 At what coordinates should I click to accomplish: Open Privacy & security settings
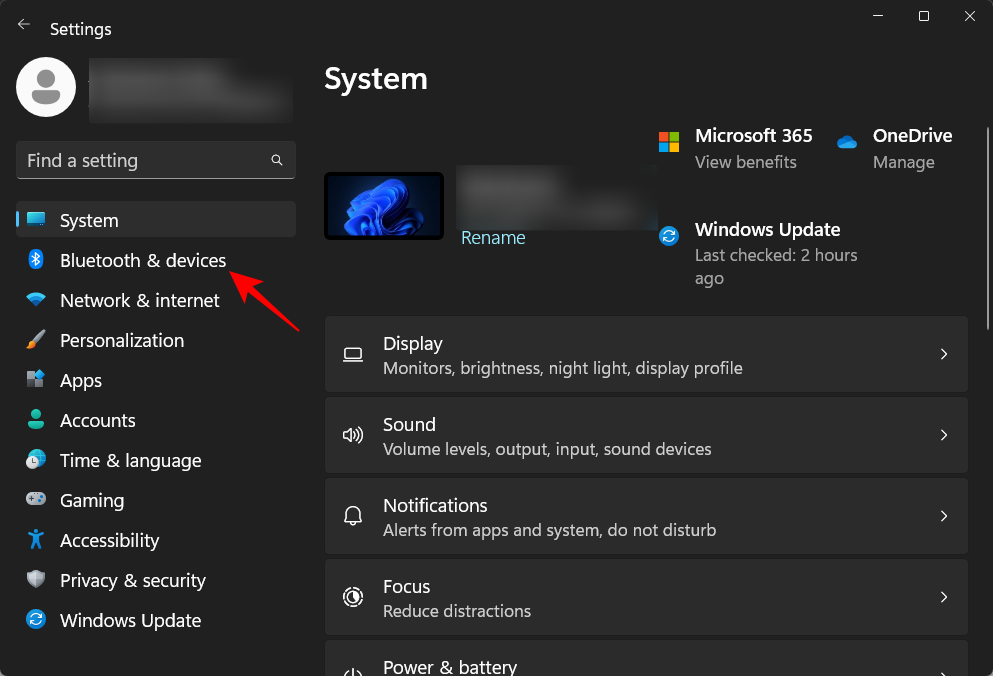132,580
